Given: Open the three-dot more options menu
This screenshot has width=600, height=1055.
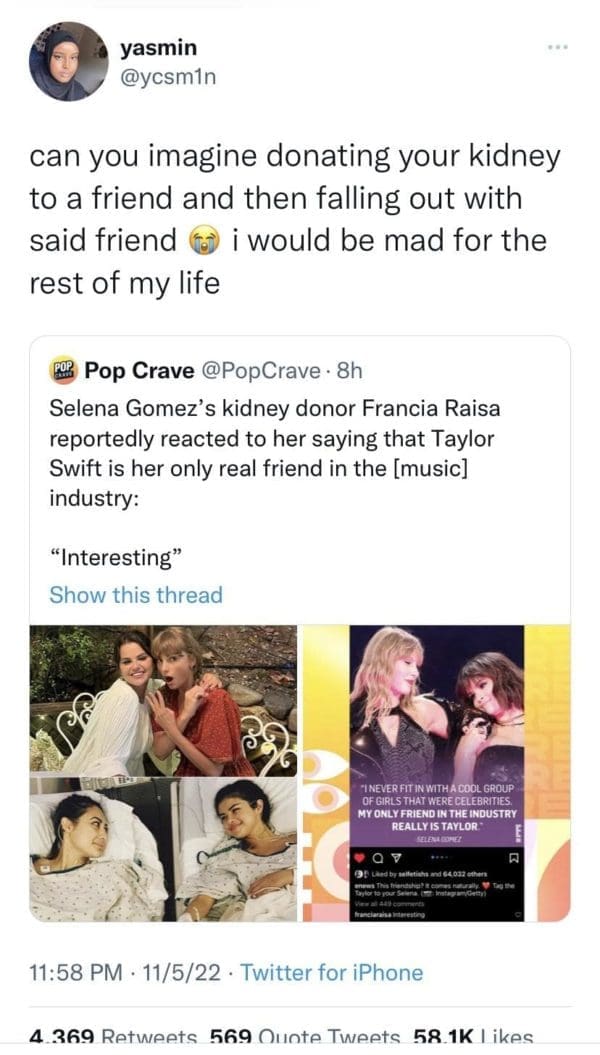Looking at the screenshot, I should tap(558, 48).
